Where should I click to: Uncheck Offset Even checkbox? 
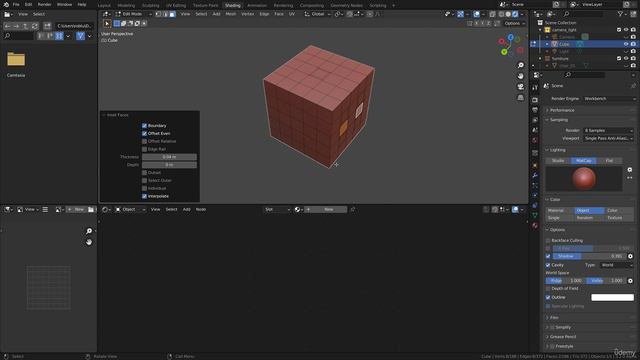(x=144, y=133)
